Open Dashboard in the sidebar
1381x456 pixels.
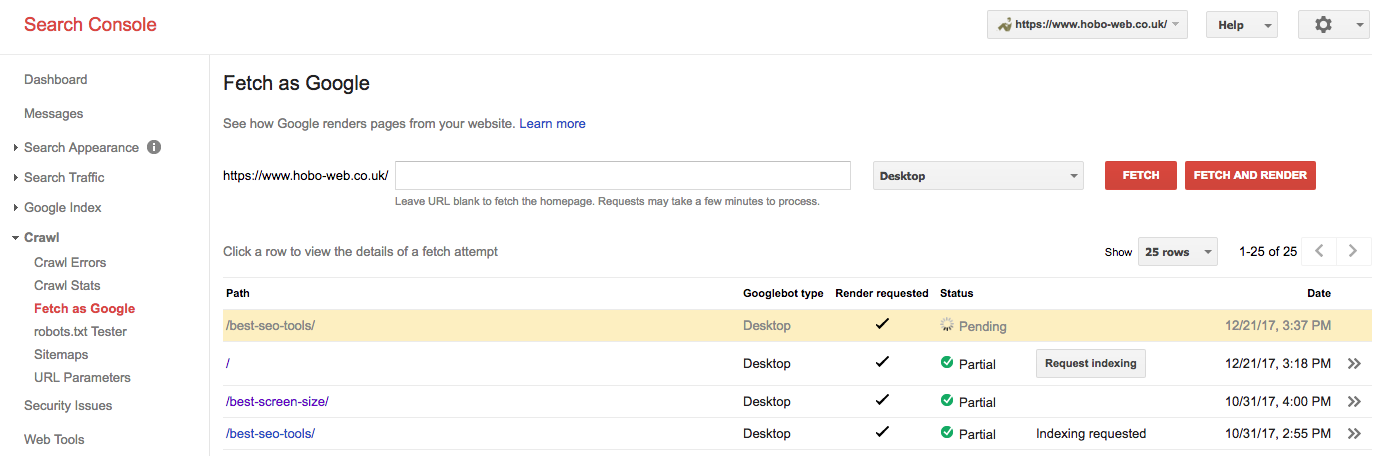tap(56, 79)
